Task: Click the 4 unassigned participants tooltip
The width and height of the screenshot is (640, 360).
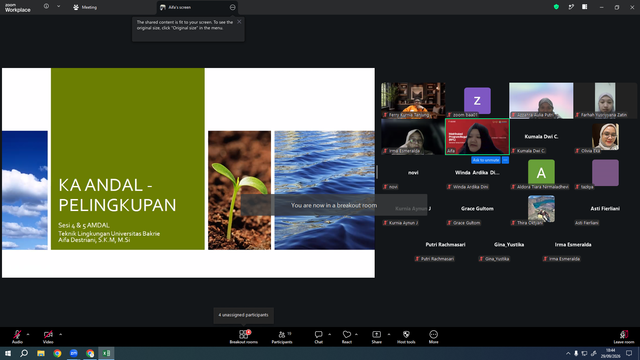Action: [243, 315]
